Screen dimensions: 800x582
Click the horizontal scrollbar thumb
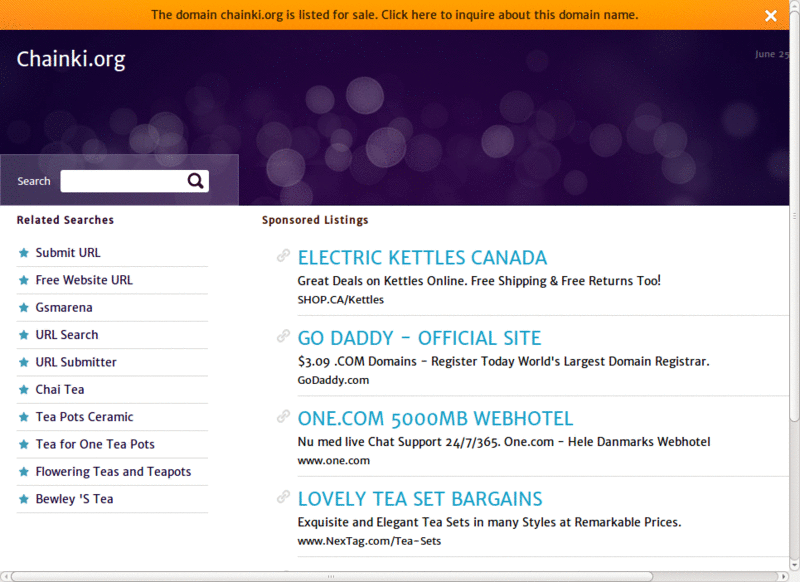click(332, 576)
